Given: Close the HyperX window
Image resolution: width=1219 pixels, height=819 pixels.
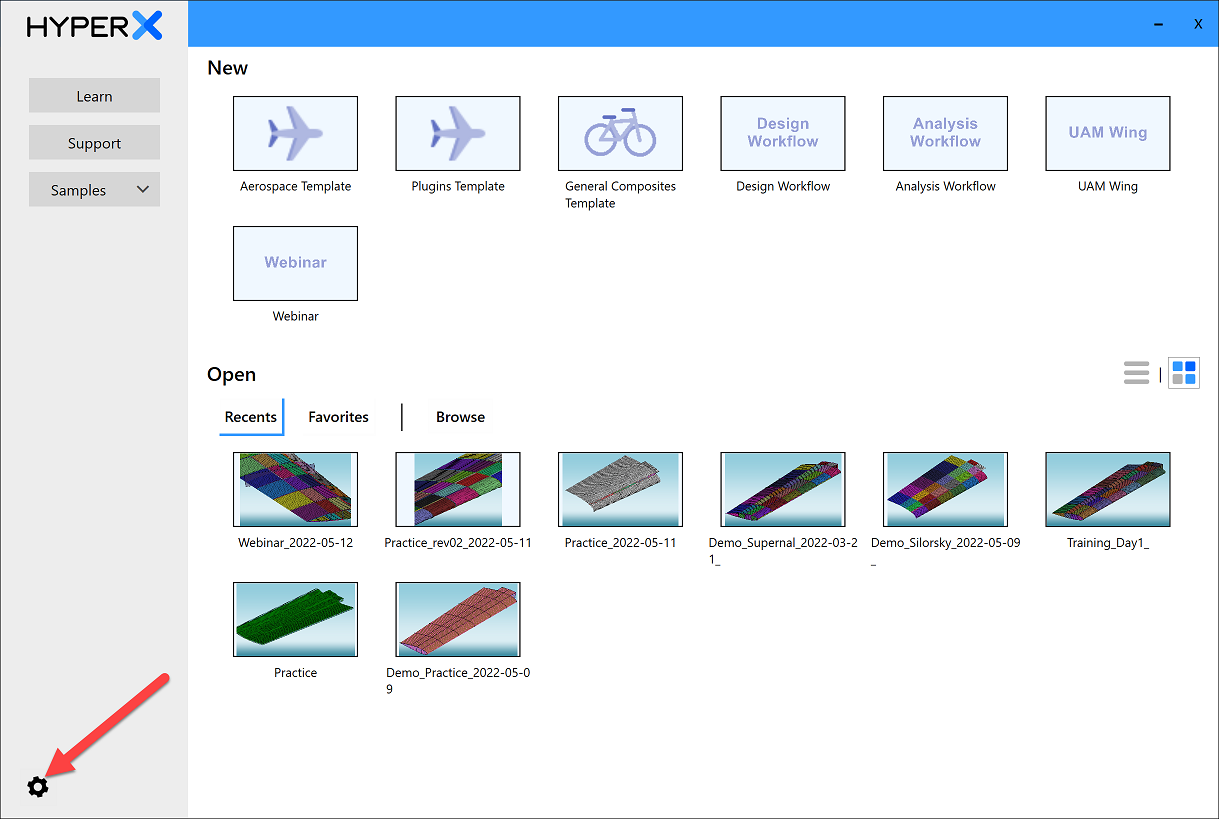Looking at the screenshot, I should (1198, 24).
